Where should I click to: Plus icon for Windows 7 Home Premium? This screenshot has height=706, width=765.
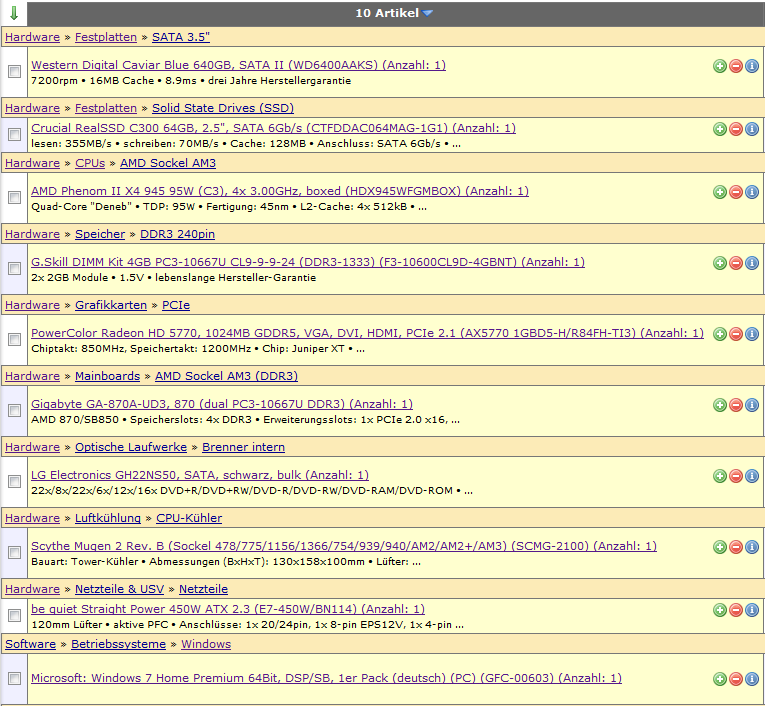[720, 679]
